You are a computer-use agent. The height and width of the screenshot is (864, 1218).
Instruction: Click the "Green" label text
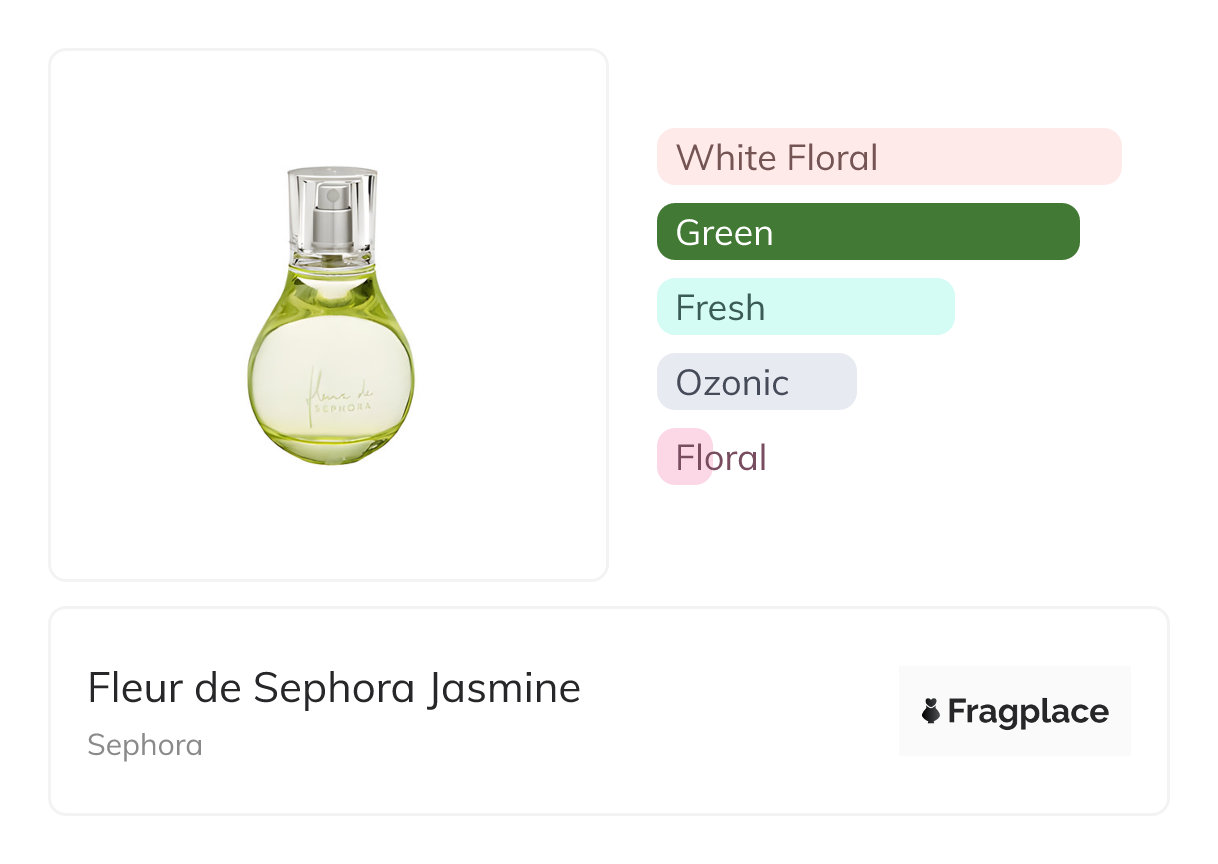pos(724,233)
